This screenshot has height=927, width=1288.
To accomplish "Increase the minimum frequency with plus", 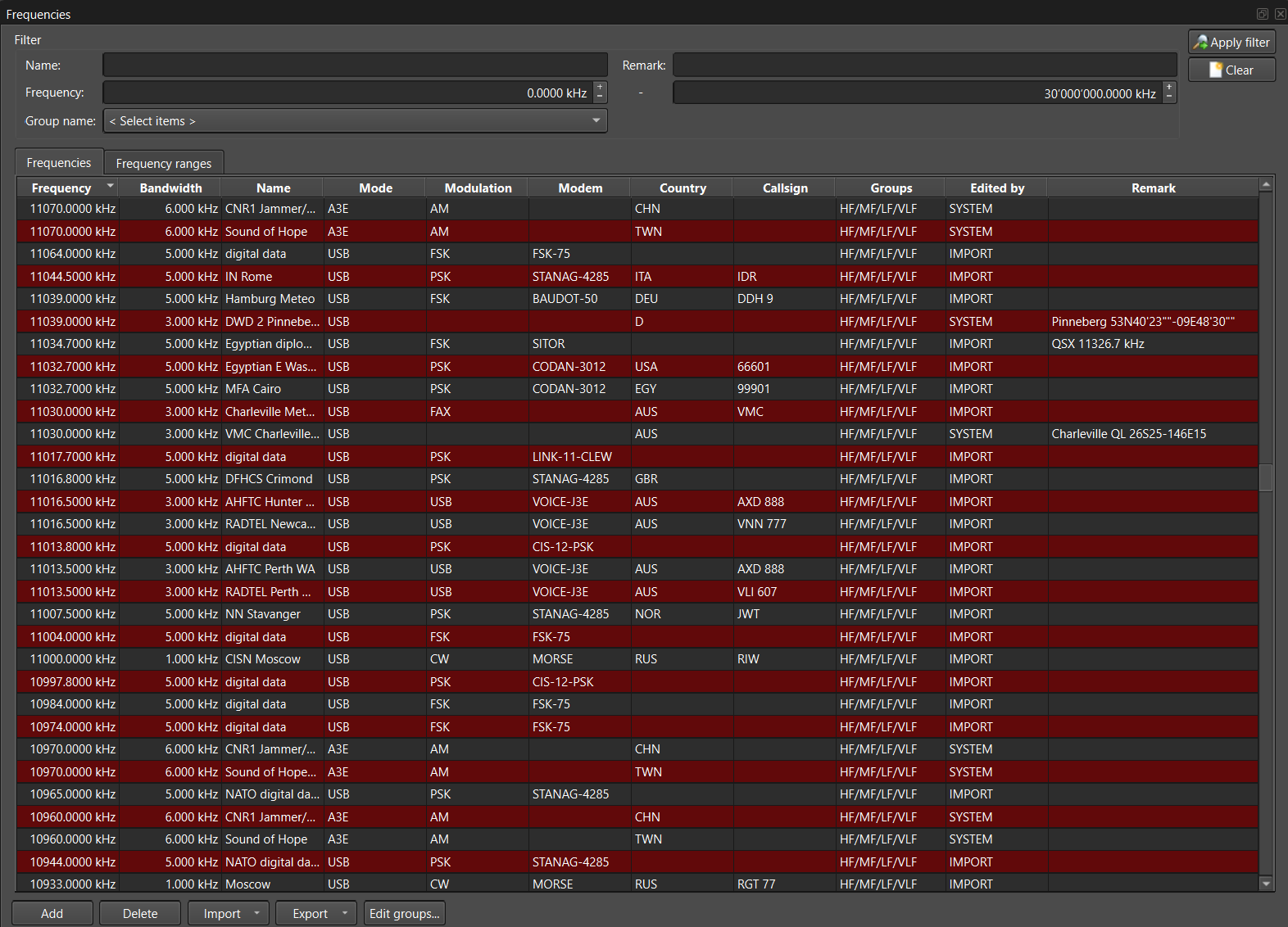I will 601,88.
